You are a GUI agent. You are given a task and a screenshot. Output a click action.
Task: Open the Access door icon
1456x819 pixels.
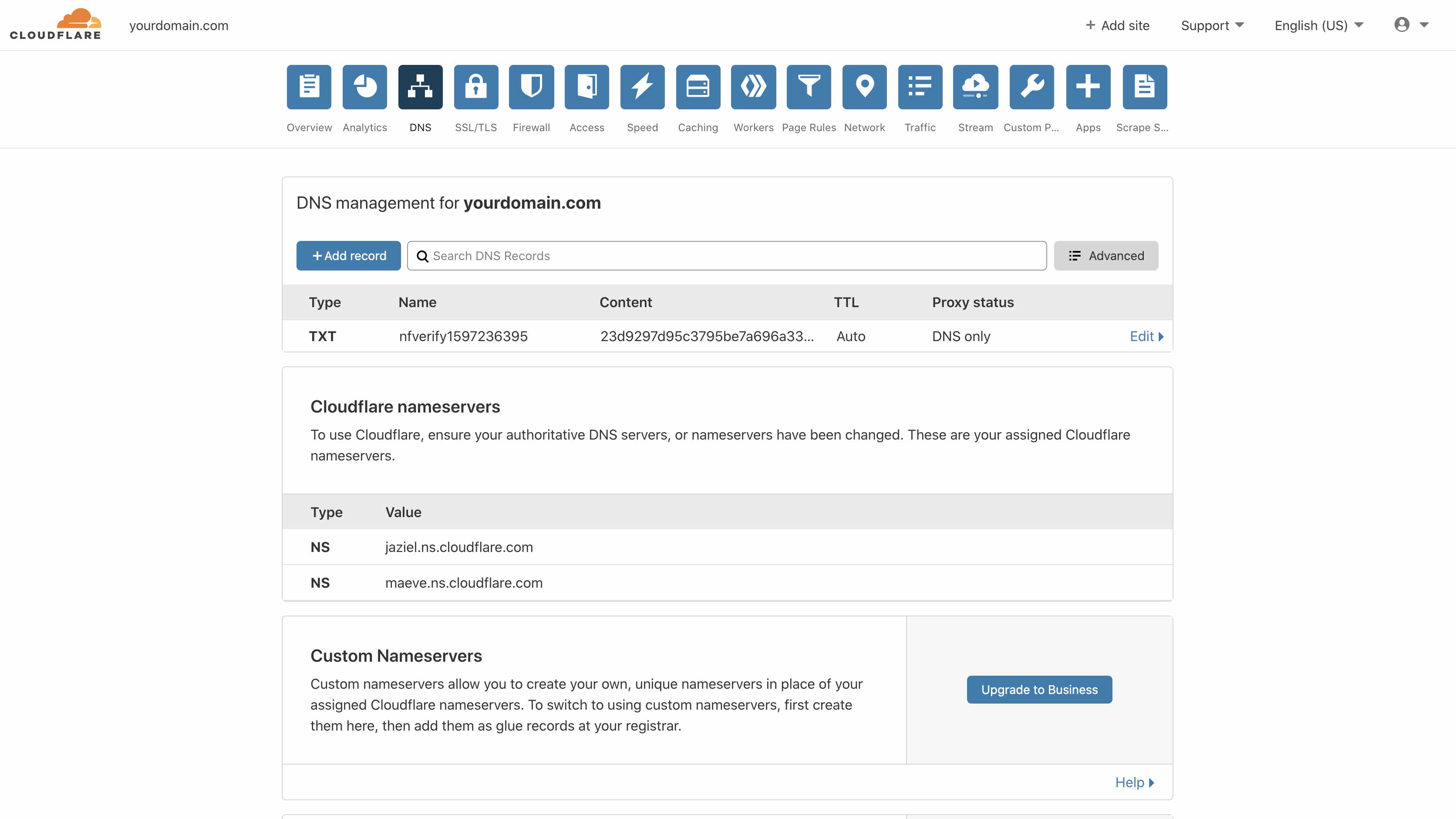point(586,87)
